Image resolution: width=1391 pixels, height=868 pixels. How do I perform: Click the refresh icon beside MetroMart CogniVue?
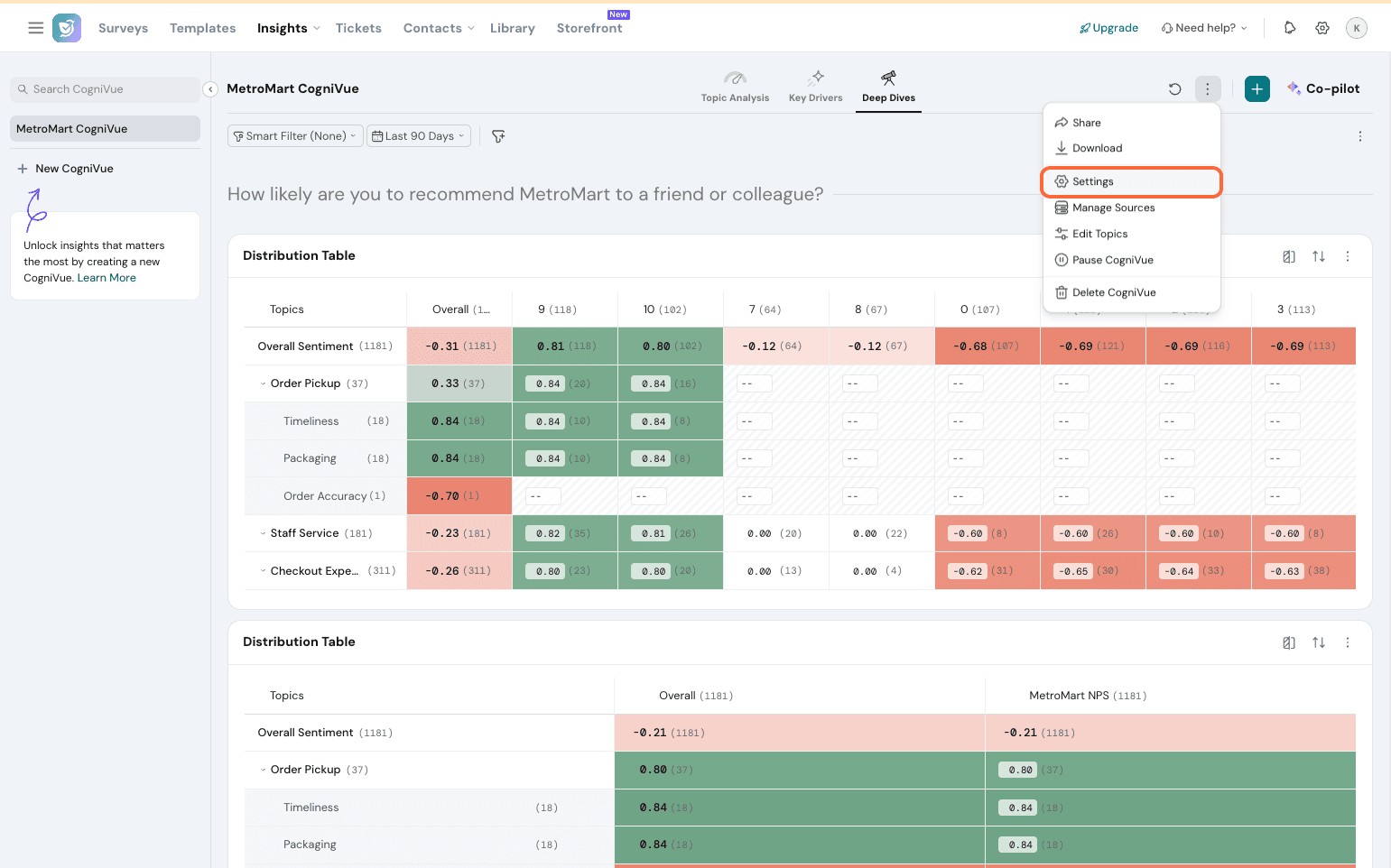pyautogui.click(x=1174, y=88)
